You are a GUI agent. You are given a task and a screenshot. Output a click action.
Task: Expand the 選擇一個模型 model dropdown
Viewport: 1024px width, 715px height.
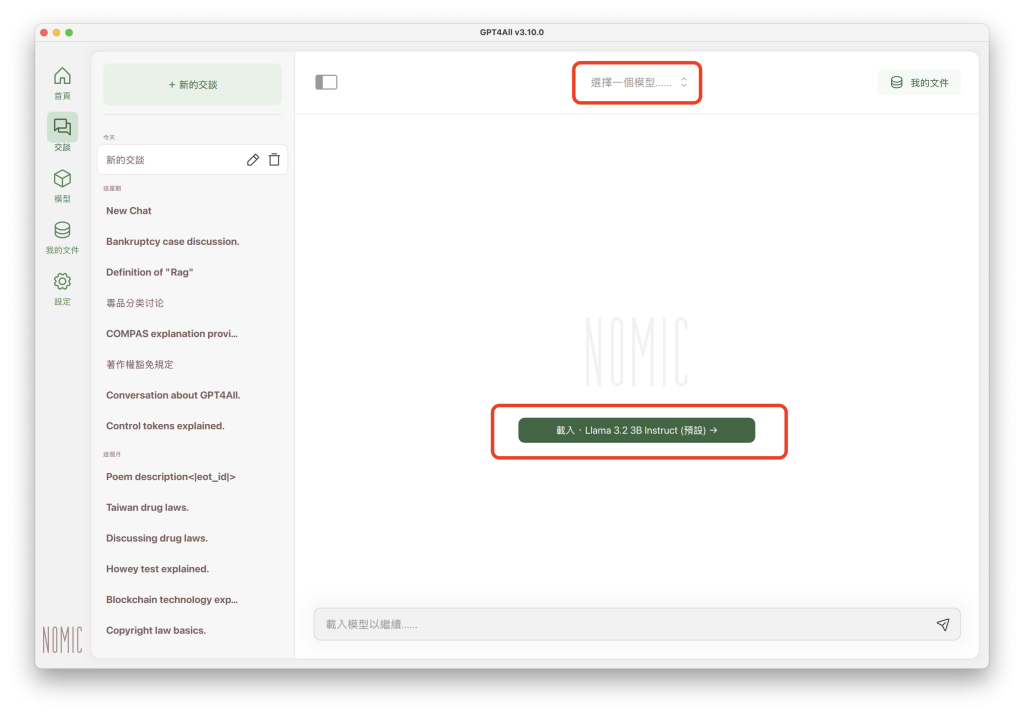coord(638,83)
